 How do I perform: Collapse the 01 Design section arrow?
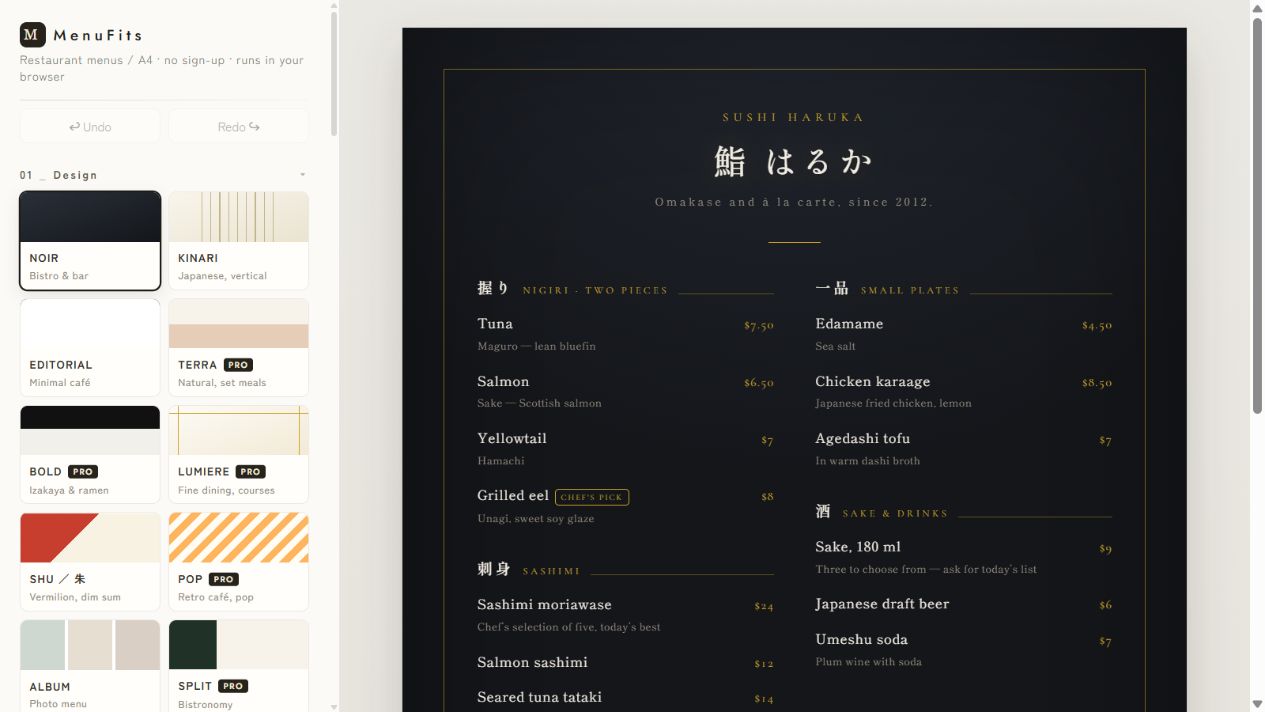click(x=303, y=175)
